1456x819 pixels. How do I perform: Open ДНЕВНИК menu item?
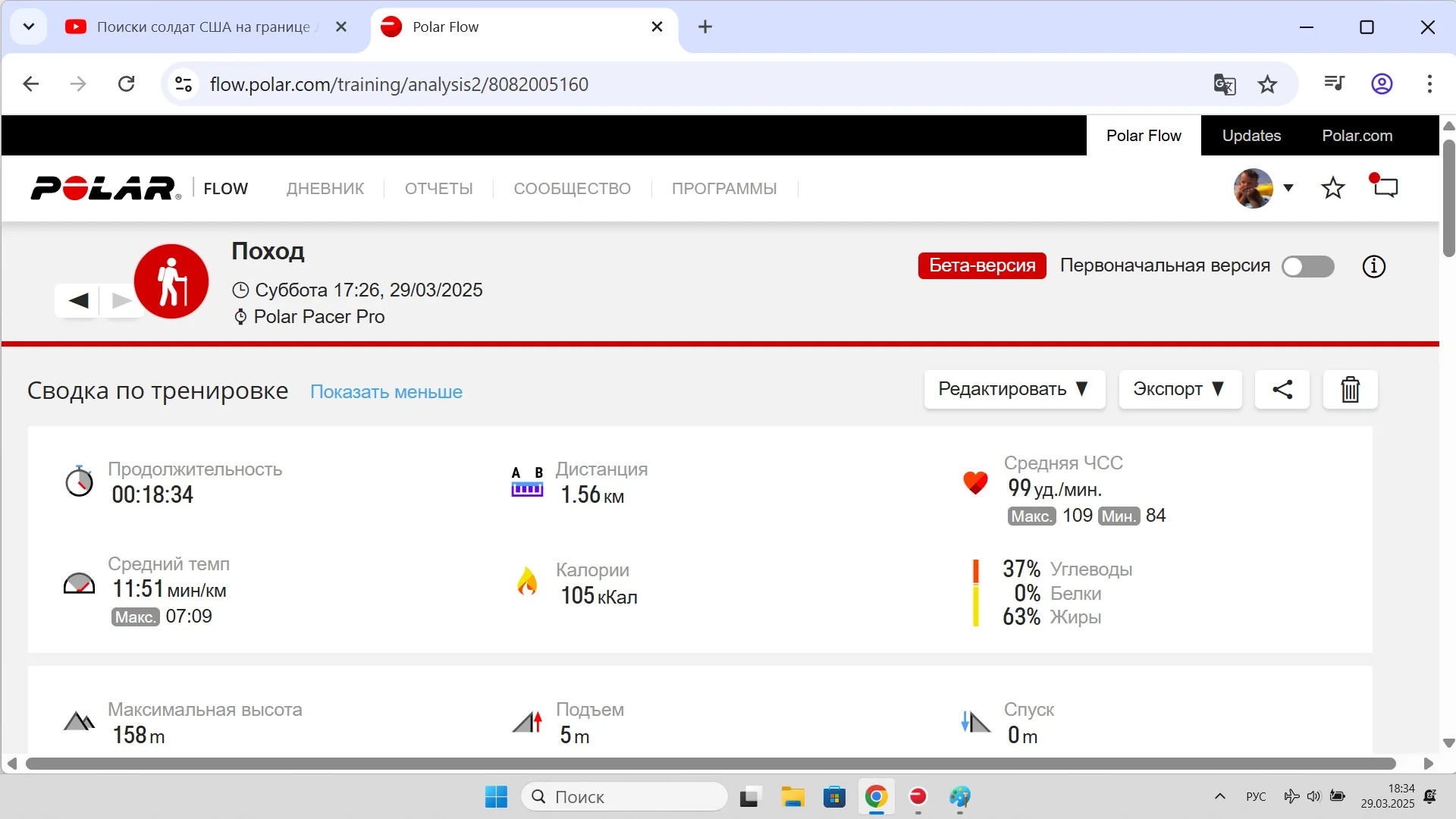click(325, 189)
